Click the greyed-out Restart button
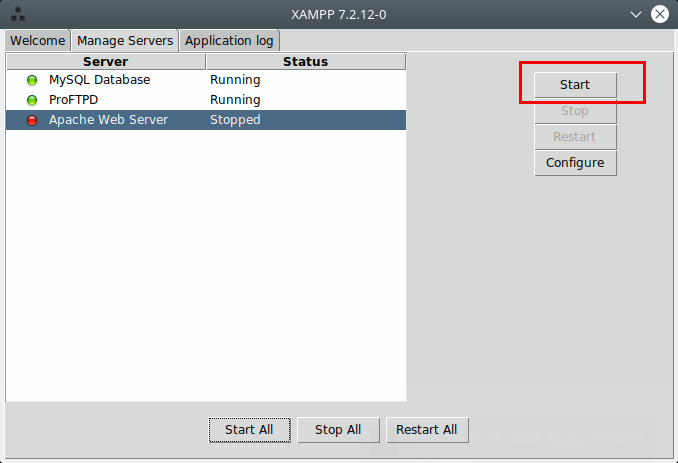This screenshot has width=678, height=463. click(x=575, y=137)
